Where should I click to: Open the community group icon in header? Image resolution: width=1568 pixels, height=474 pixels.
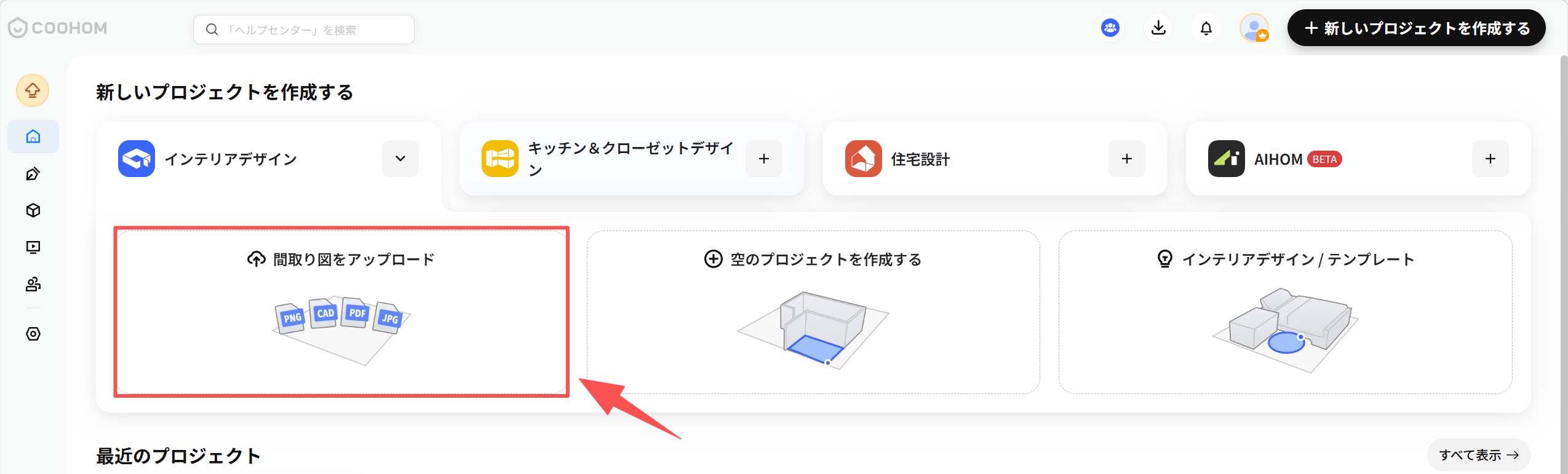coord(1110,28)
